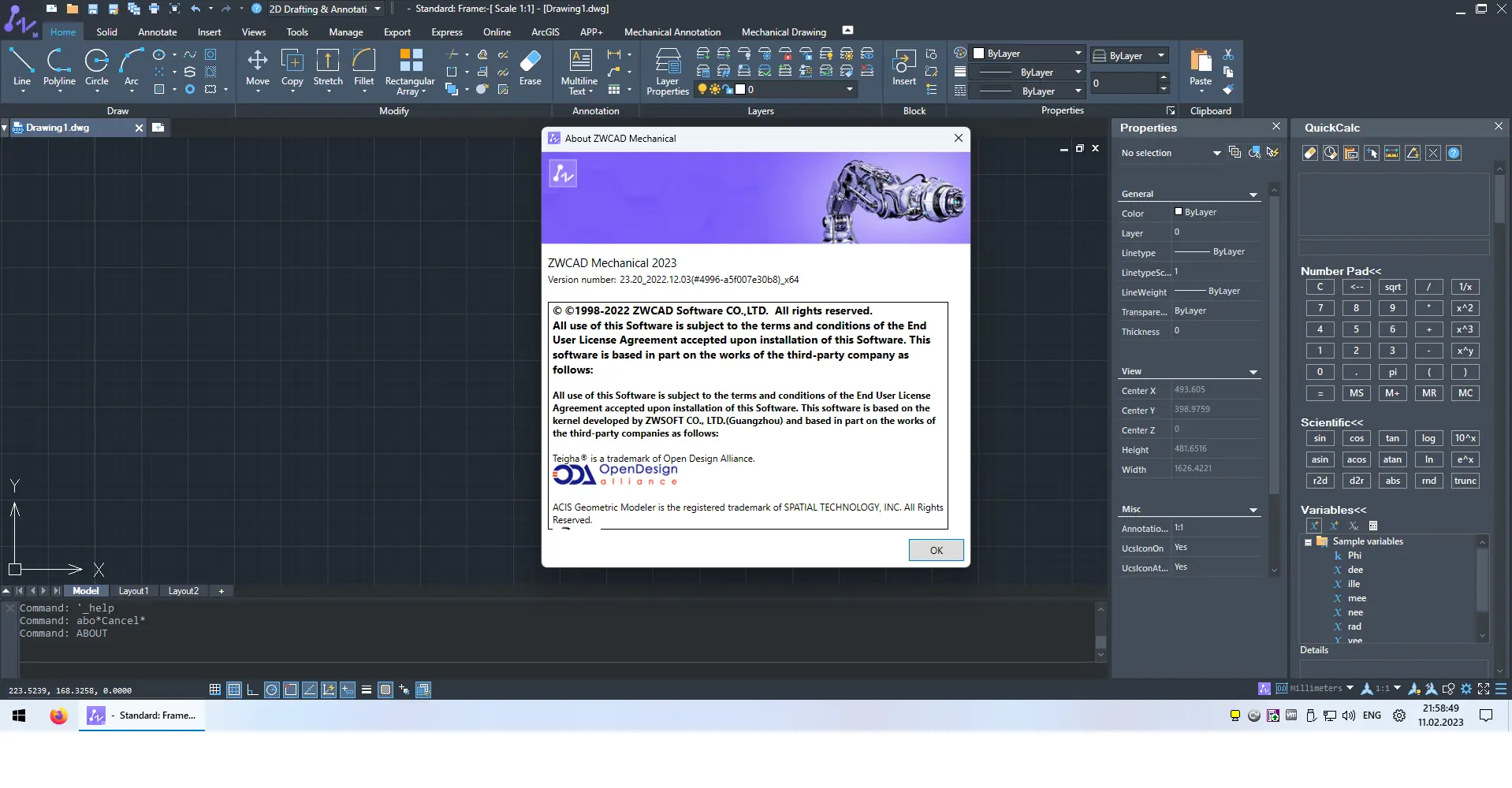Click the sqrt button in QuickCalc
The height and width of the screenshot is (788, 1512).
1393,287
